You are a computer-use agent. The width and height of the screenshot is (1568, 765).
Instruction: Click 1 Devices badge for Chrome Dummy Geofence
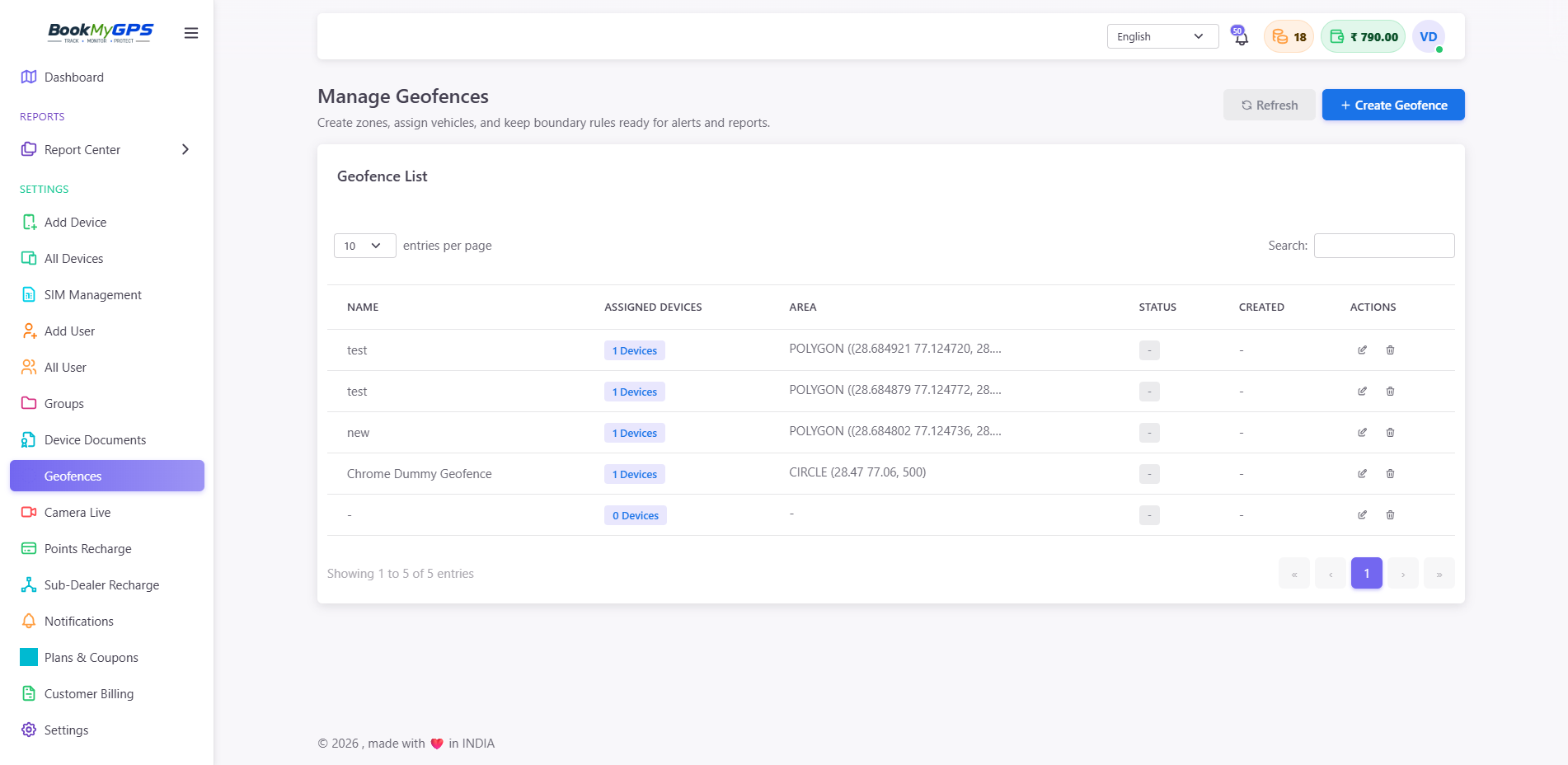(x=635, y=474)
